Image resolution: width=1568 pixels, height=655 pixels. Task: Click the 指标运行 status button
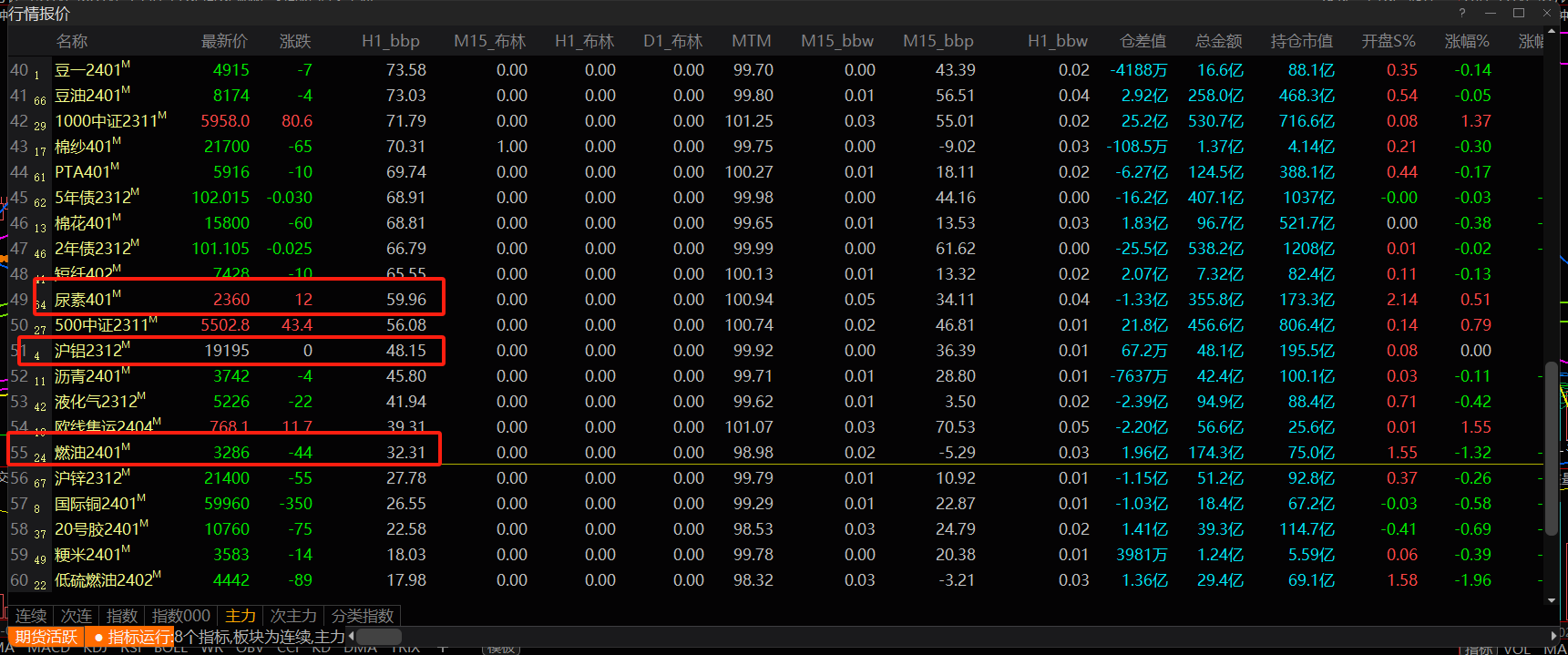pos(132,637)
